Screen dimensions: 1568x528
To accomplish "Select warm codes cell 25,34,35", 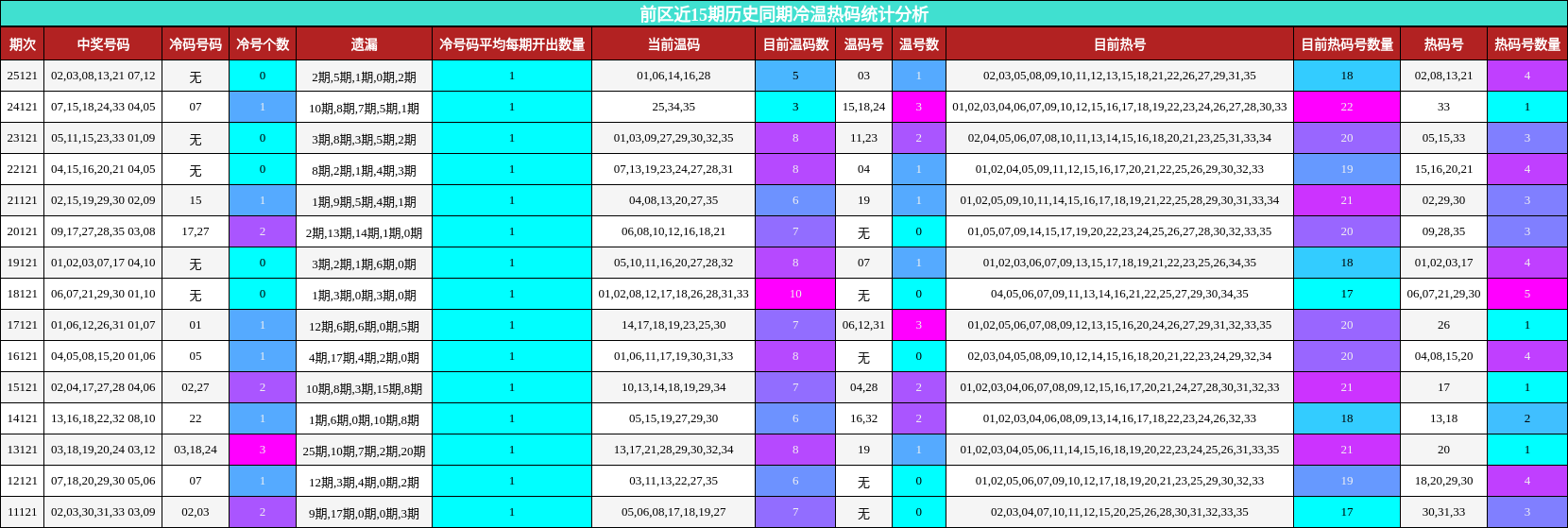I will tap(673, 107).
